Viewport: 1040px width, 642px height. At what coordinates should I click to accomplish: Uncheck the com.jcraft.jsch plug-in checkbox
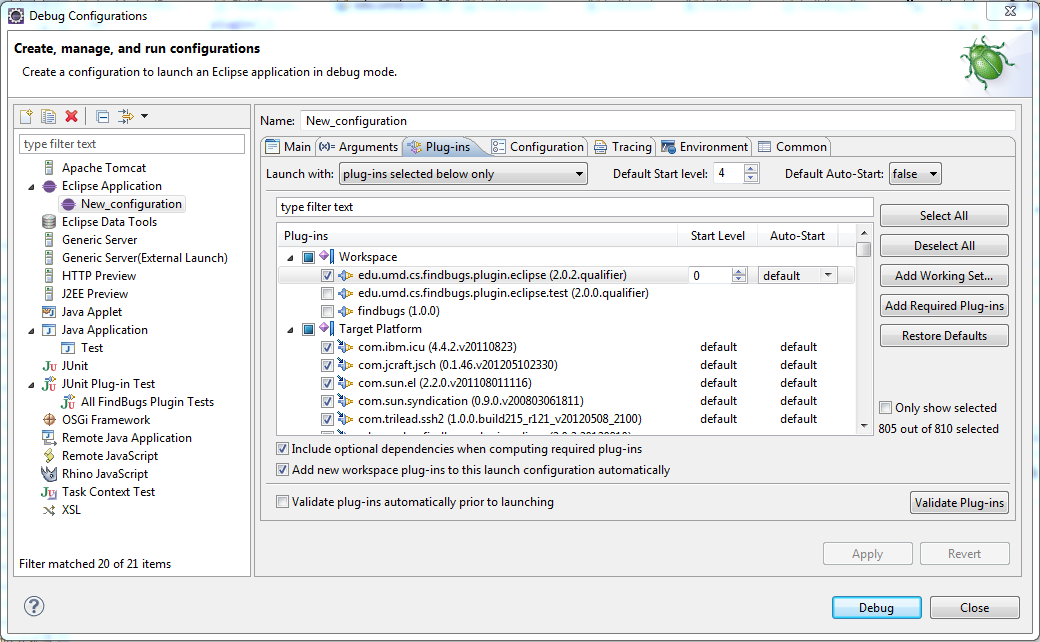click(327, 365)
